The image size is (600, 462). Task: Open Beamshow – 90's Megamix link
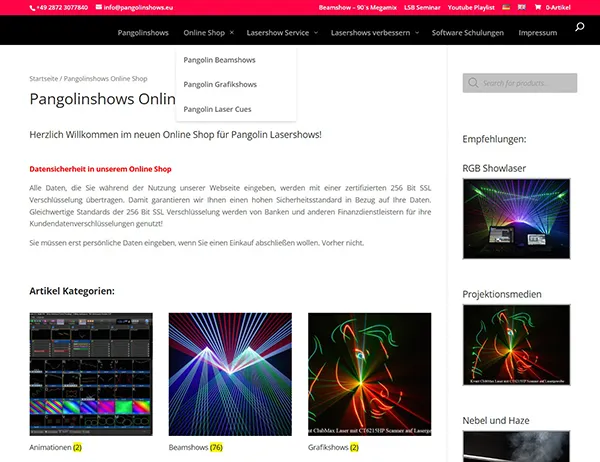tap(357, 7)
